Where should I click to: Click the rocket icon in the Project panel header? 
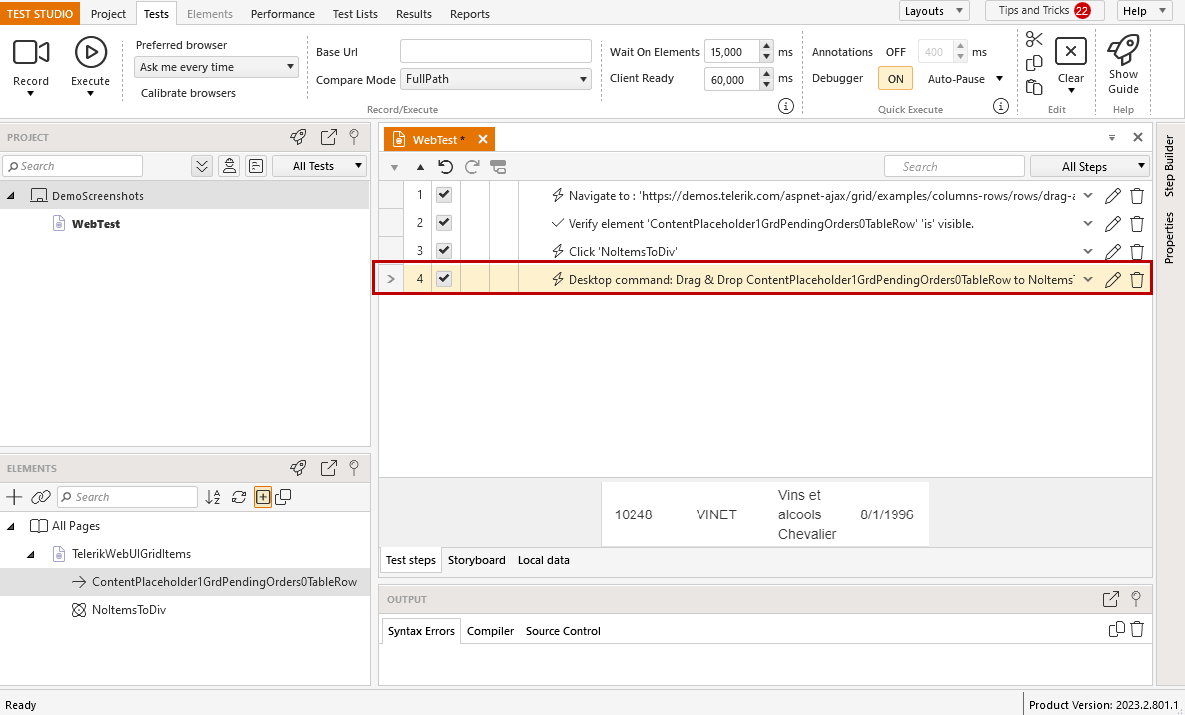[x=299, y=137]
